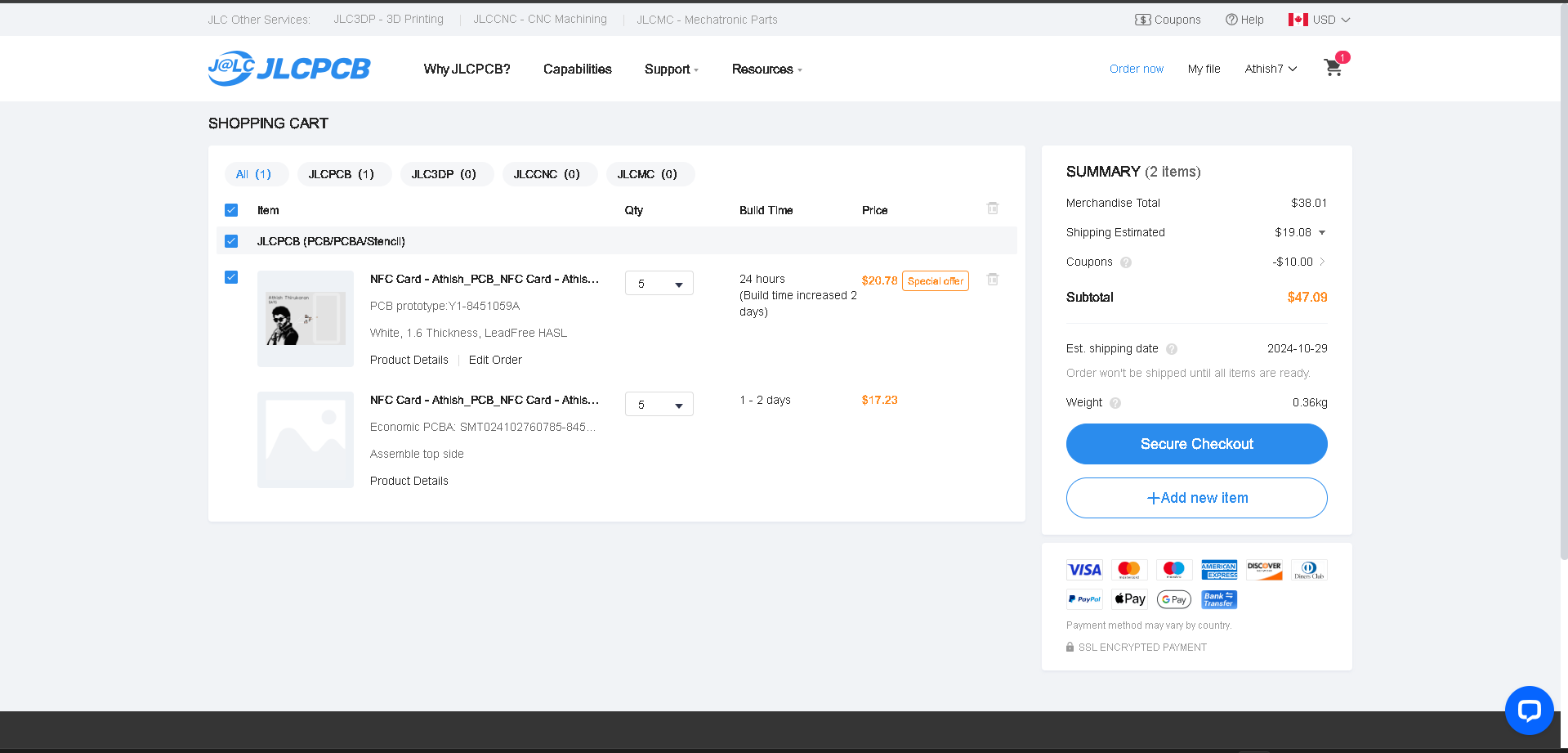
Task: Expand the Support menu
Action: (x=671, y=69)
